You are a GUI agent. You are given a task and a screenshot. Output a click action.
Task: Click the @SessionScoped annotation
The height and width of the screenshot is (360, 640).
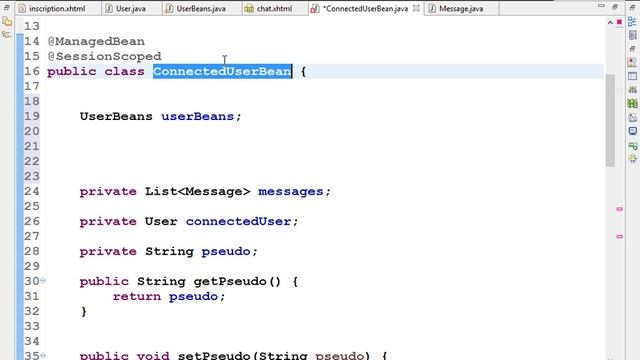point(104,56)
